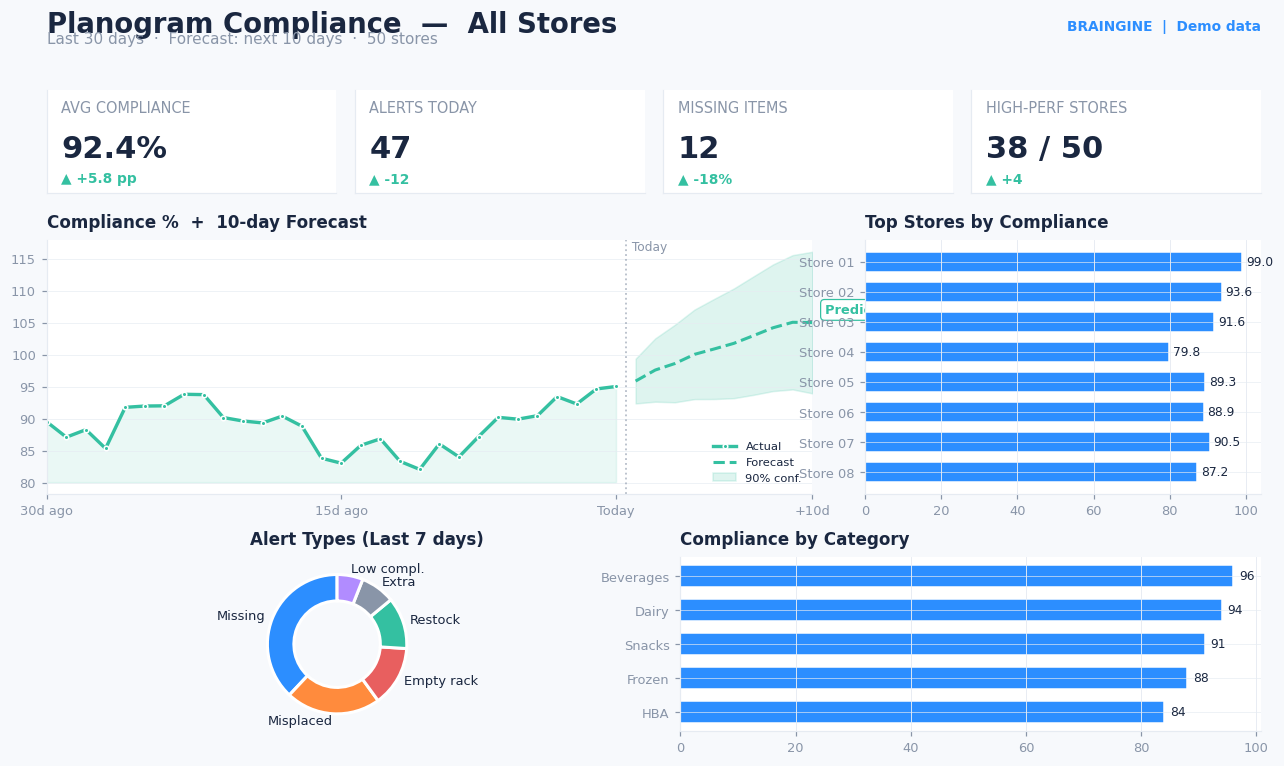Click the +5.8 pp change indicator
Image resolution: width=1284 pixels, height=766 pixels.
[99, 179]
